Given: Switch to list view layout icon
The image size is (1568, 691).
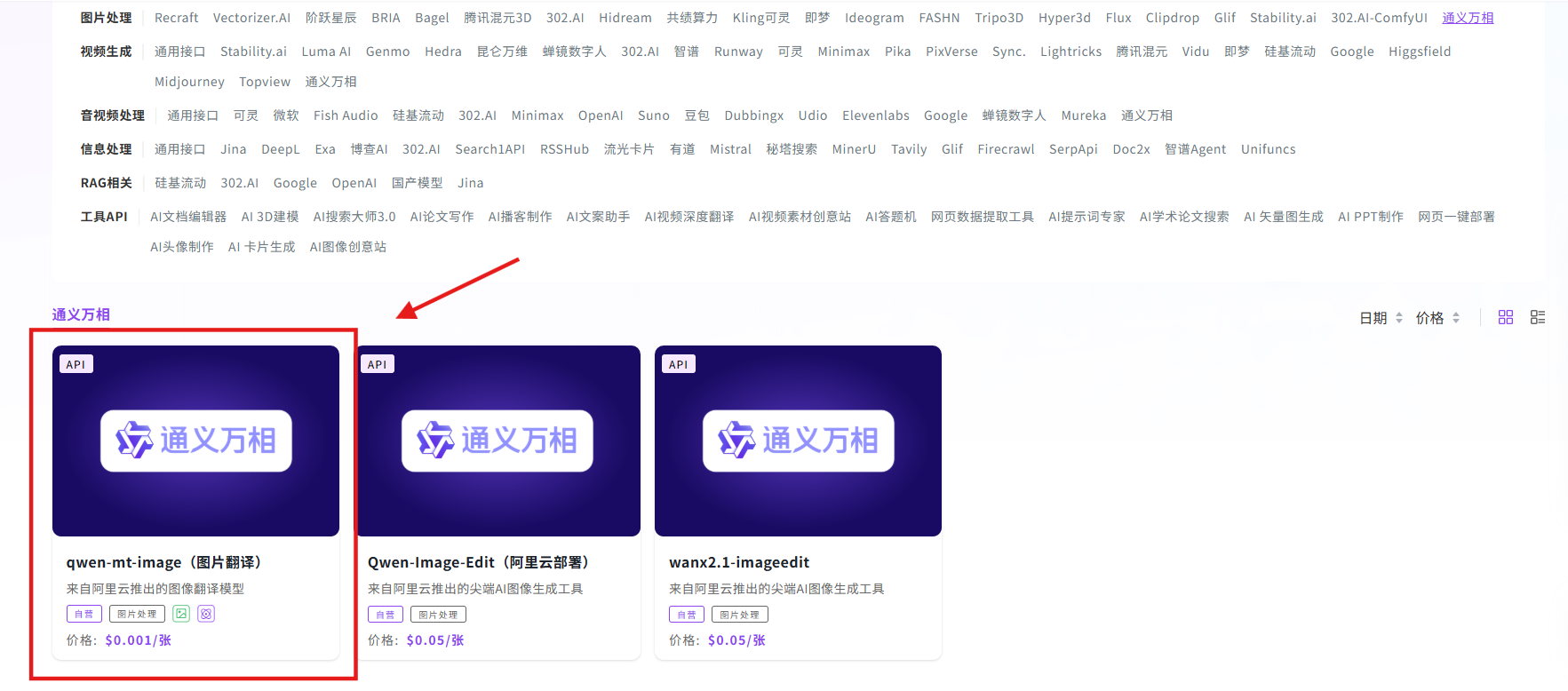Looking at the screenshot, I should 1538,317.
